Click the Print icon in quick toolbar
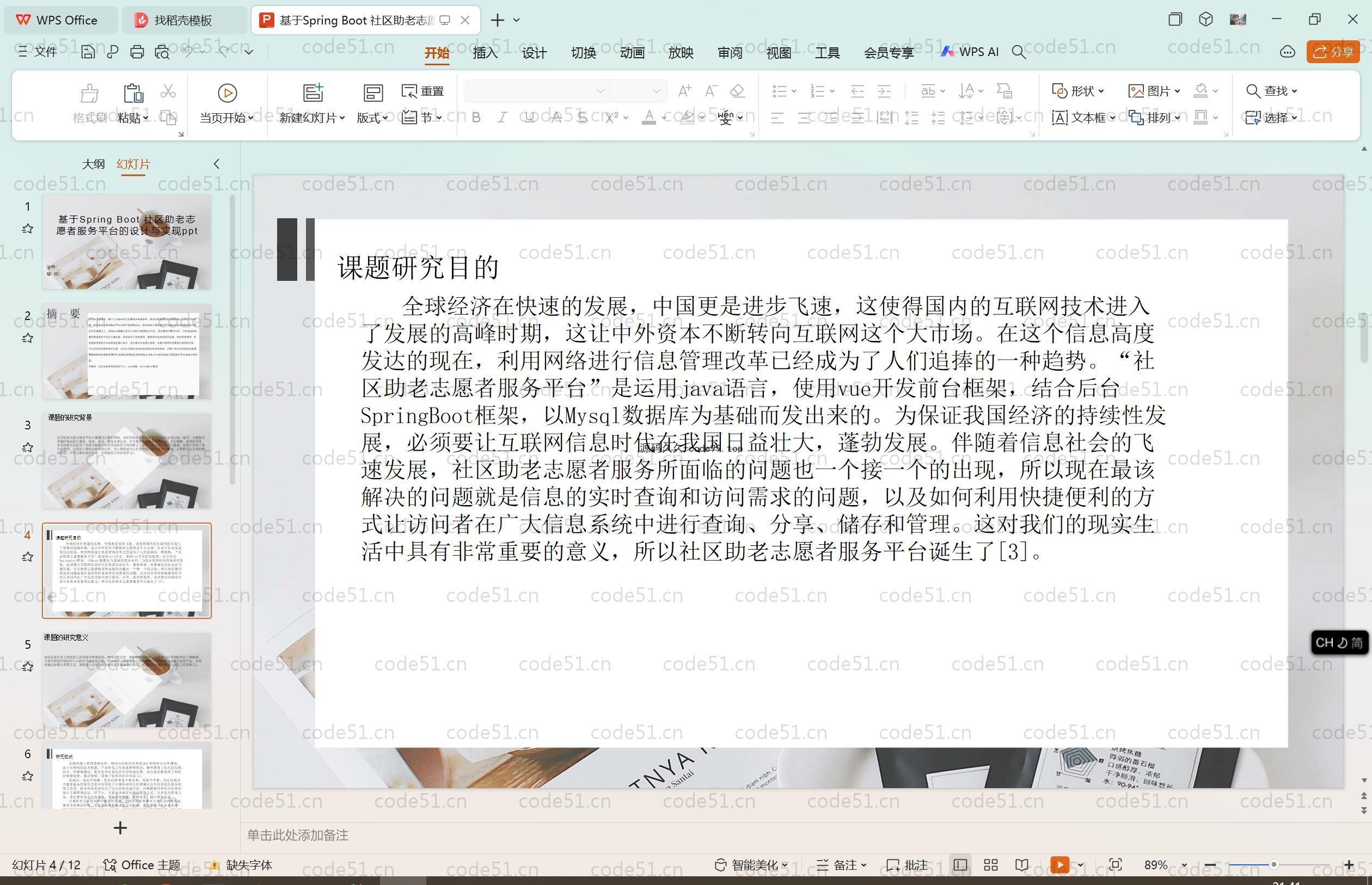The image size is (1372, 885). 137,52
